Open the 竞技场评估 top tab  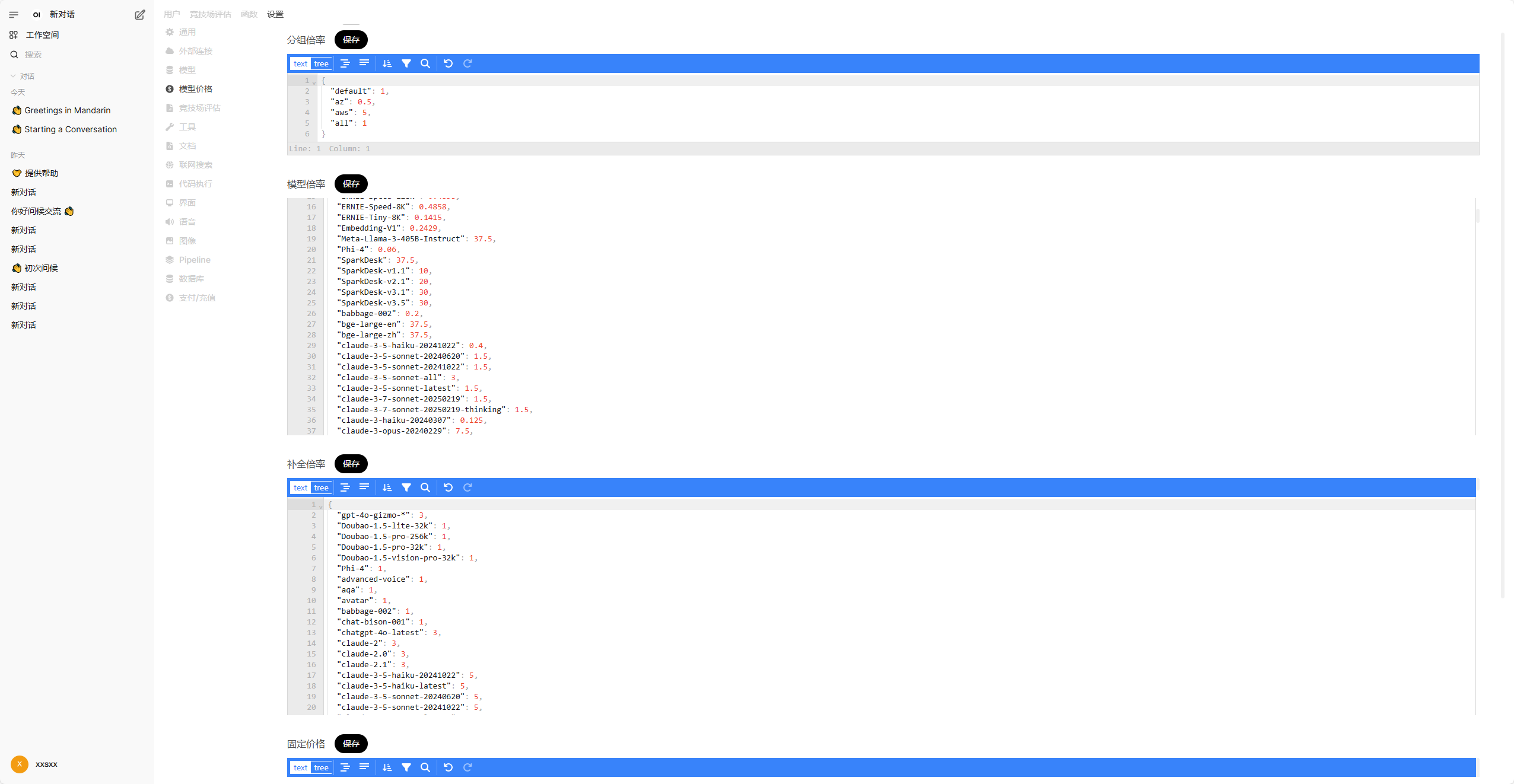pyautogui.click(x=211, y=14)
